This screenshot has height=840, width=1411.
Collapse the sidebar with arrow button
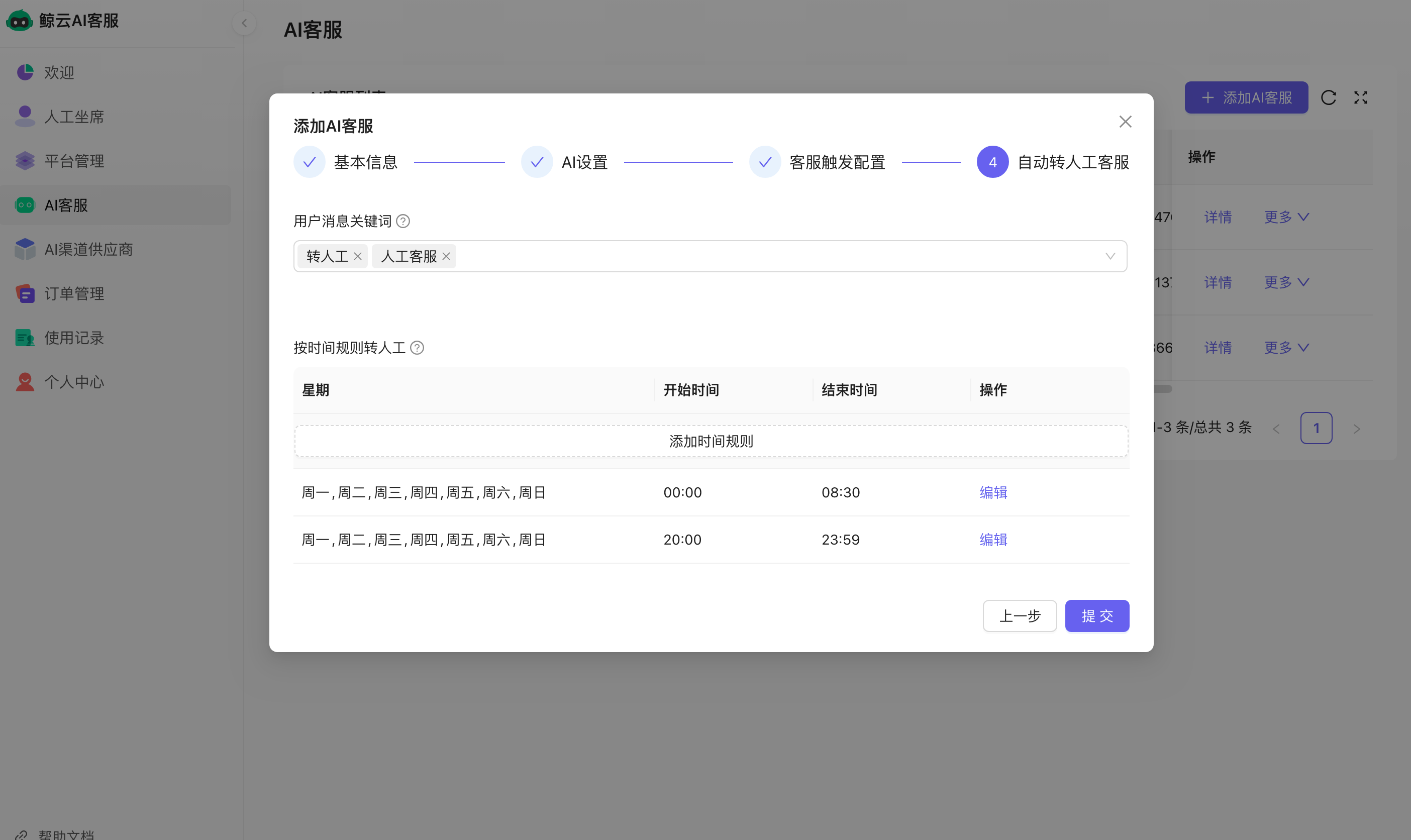click(x=244, y=23)
